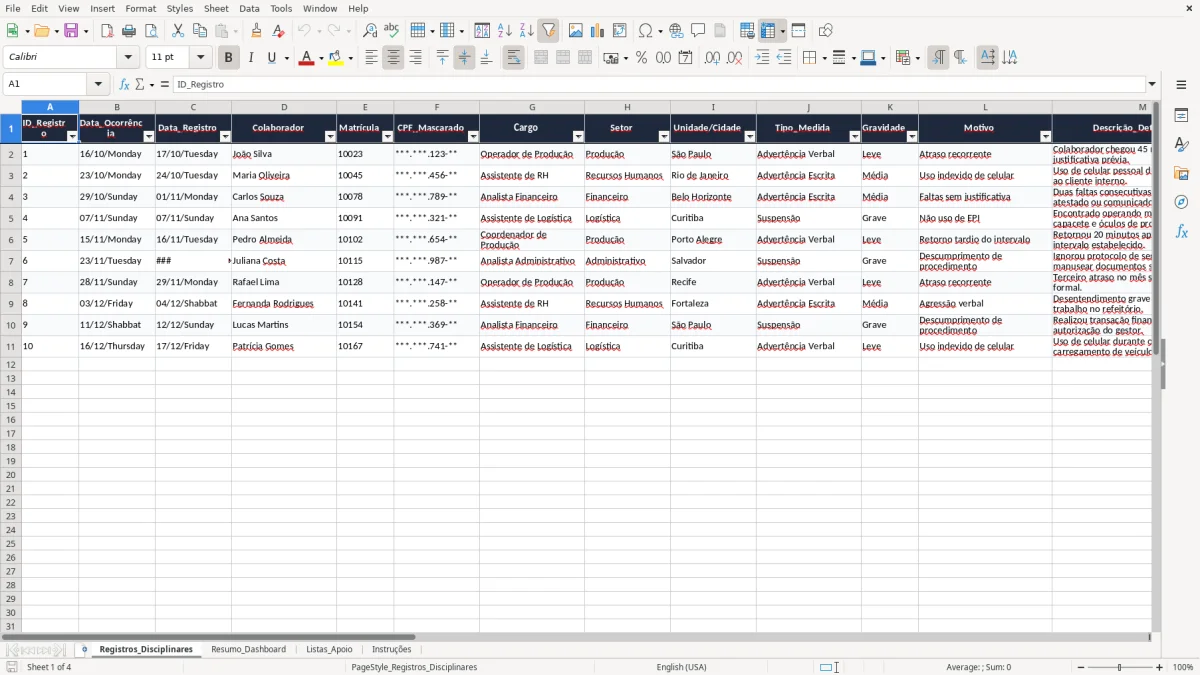Toggle Center Vertically alignment
Screen dimensions: 1200x675
click(464, 58)
